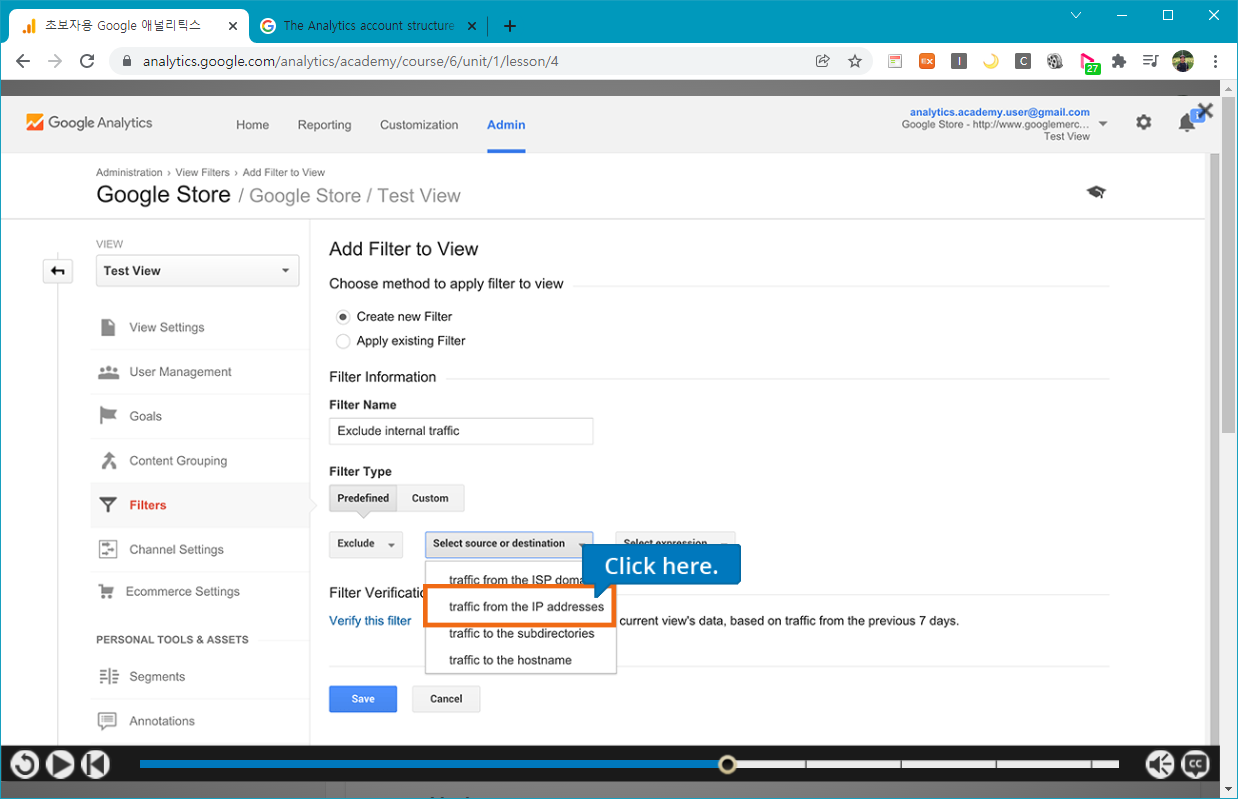Image resolution: width=1238 pixels, height=799 pixels.
Task: Click View Filters breadcrumb link
Action: 202,173
